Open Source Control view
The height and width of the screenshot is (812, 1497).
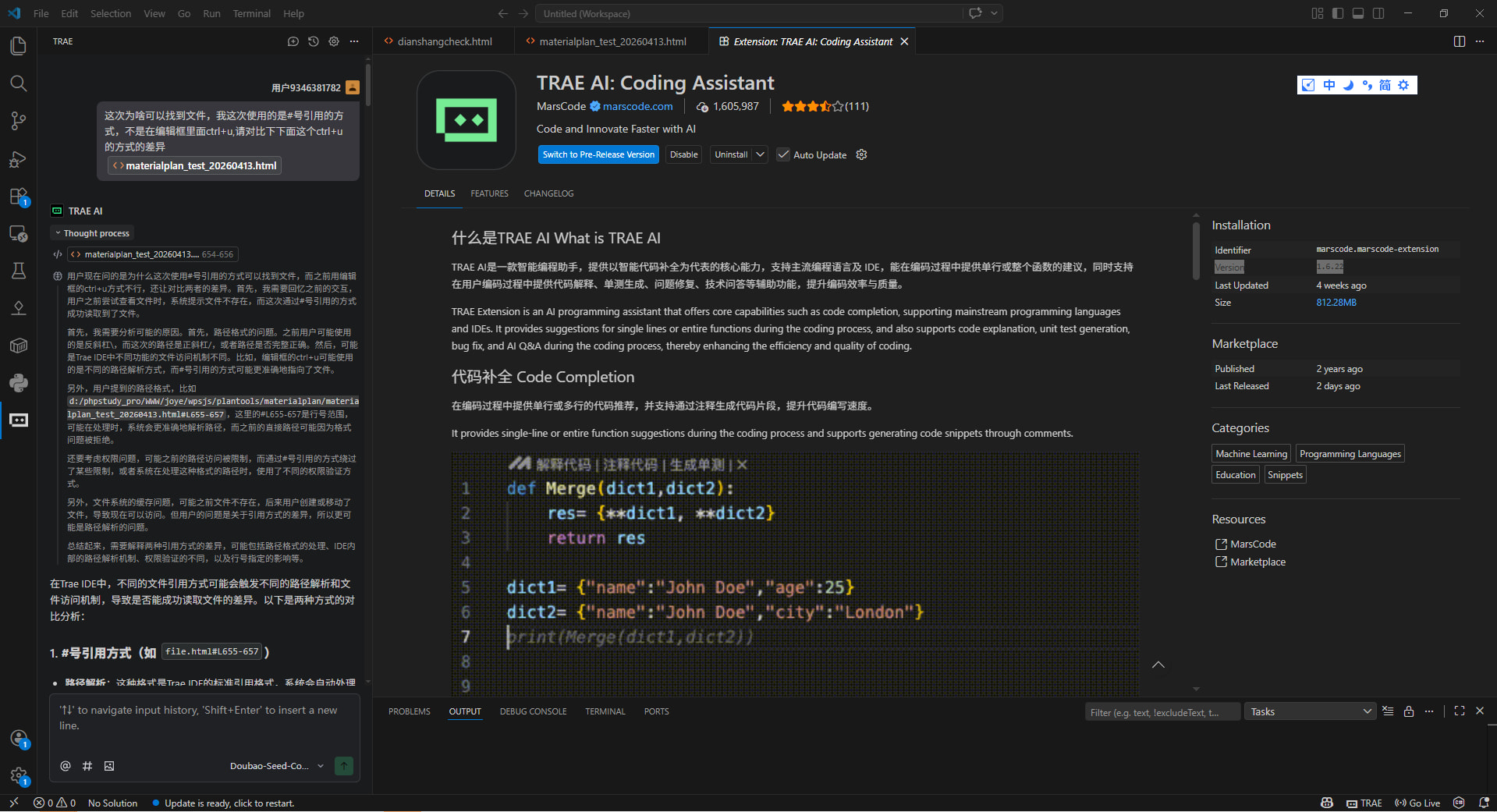point(19,121)
